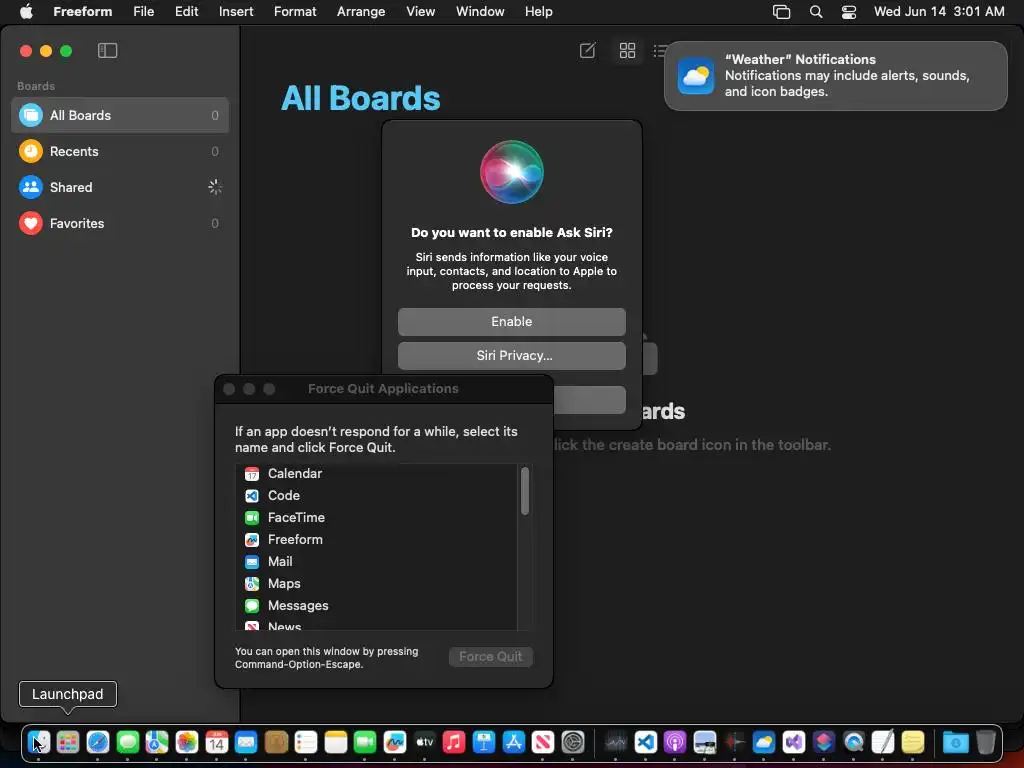Open Apple TV from the Dock
Screen dimensions: 1024x768
pos(424,742)
